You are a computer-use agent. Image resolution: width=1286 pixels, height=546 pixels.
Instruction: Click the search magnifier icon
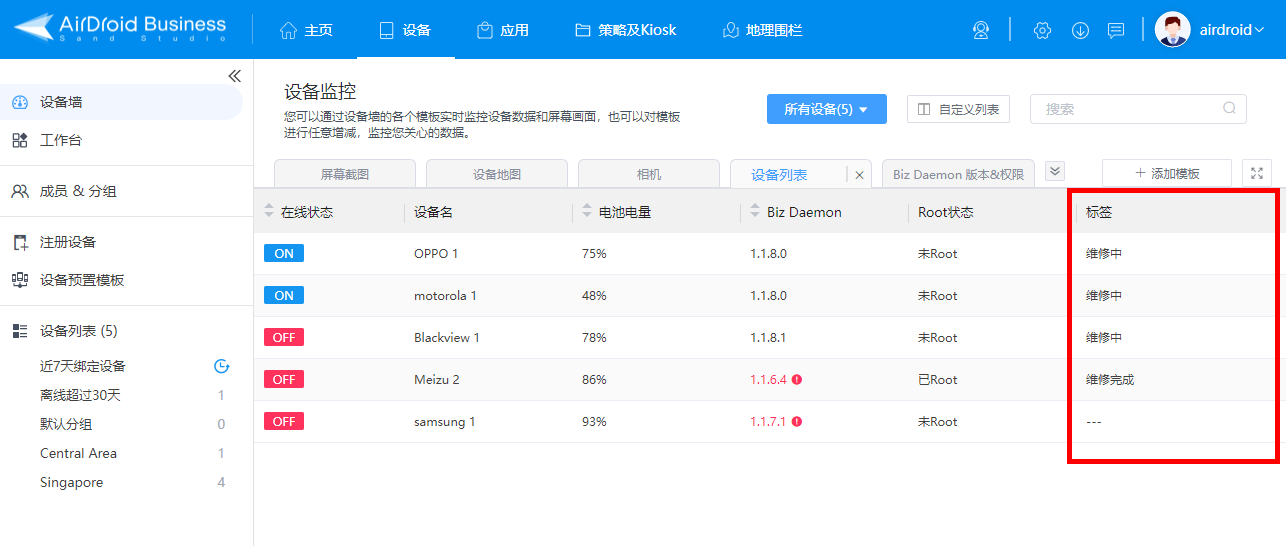click(1229, 109)
